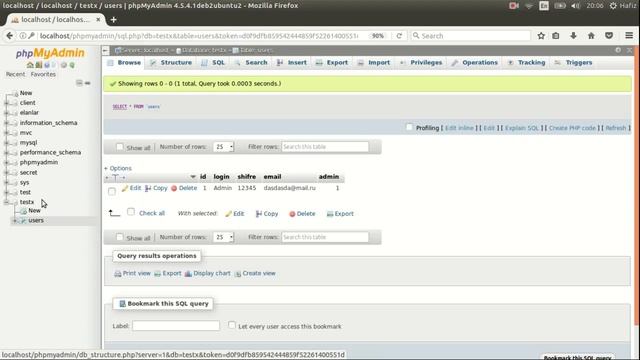This screenshot has width=640, height=360.
Task: Click the log out icon in sidebar
Action: (39, 65)
